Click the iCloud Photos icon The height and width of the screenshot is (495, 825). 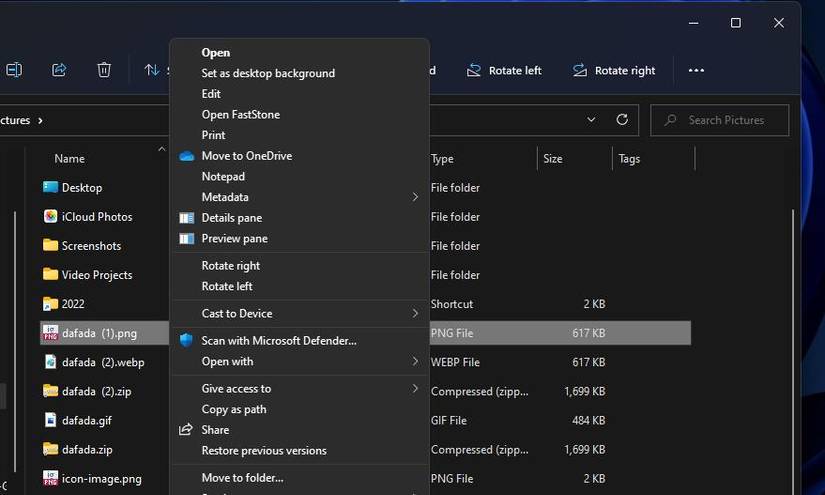(x=51, y=216)
